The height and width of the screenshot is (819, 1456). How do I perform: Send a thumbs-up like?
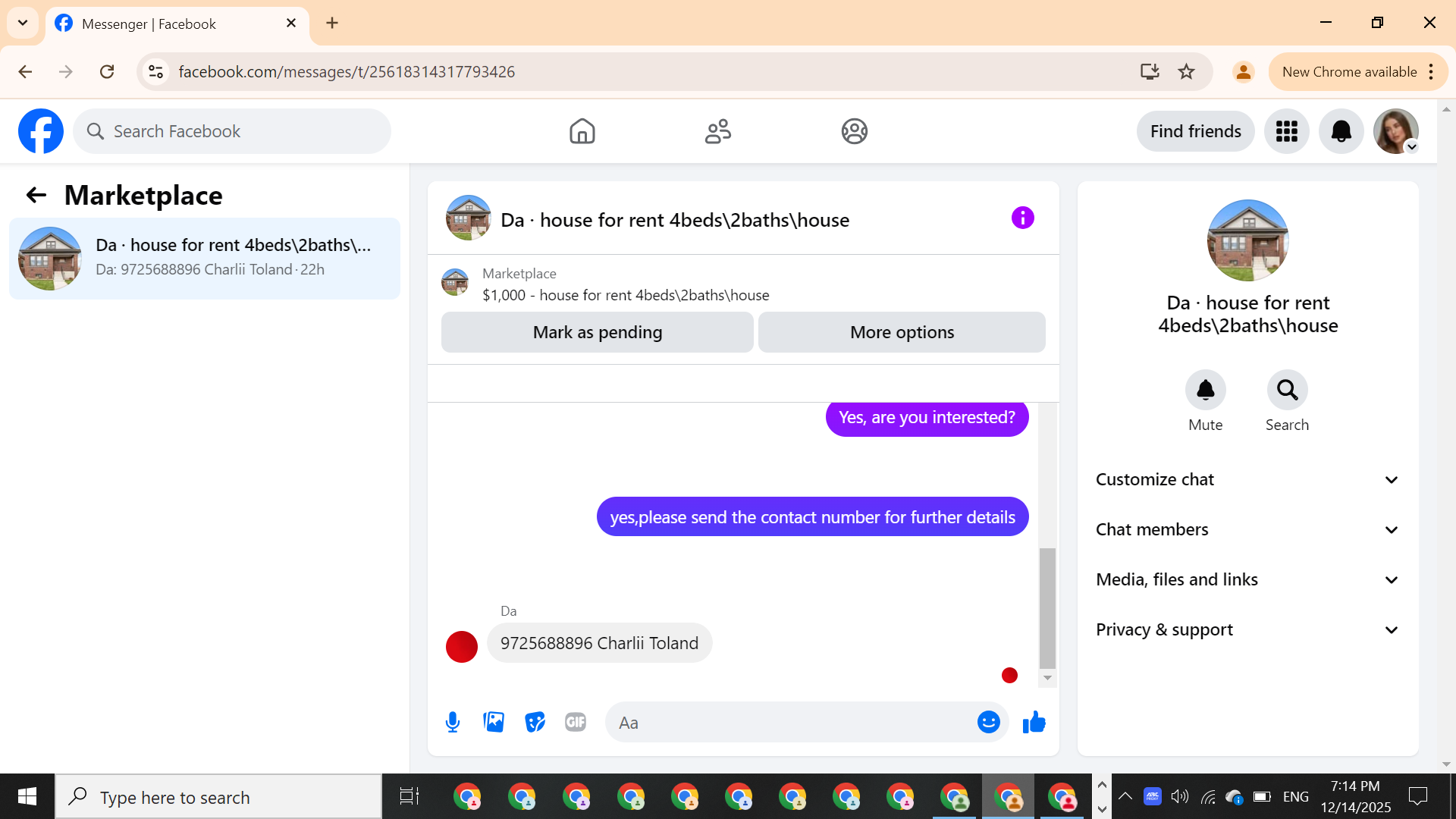(1034, 722)
